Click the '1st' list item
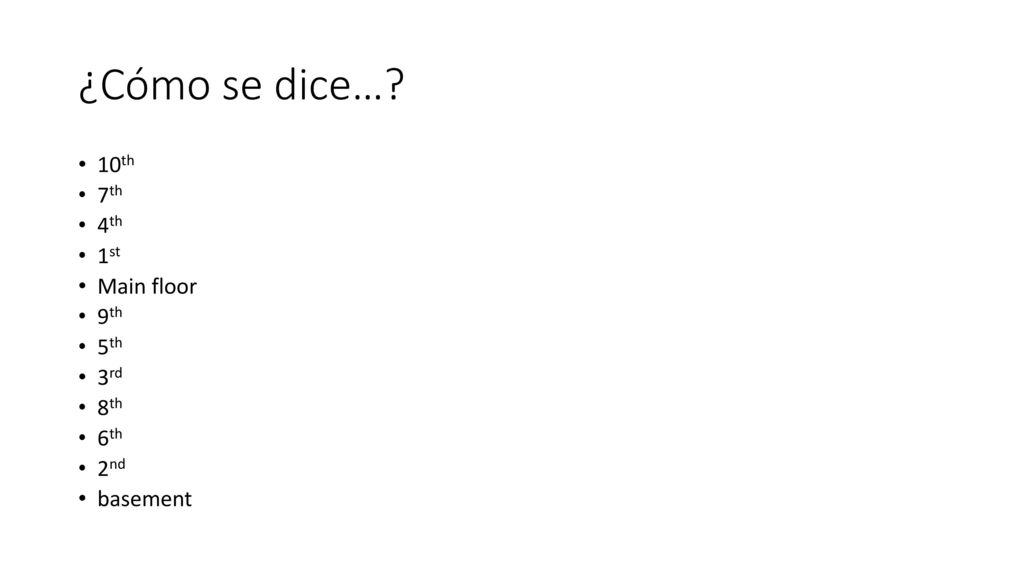The height and width of the screenshot is (576, 1024). tap(109, 255)
